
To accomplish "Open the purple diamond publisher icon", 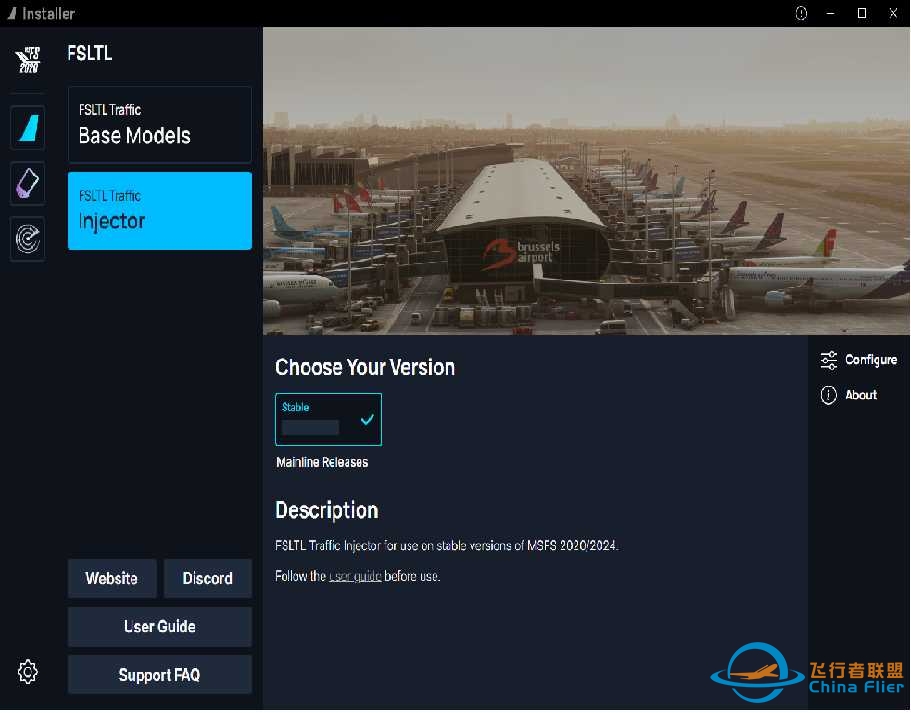I will [x=28, y=183].
